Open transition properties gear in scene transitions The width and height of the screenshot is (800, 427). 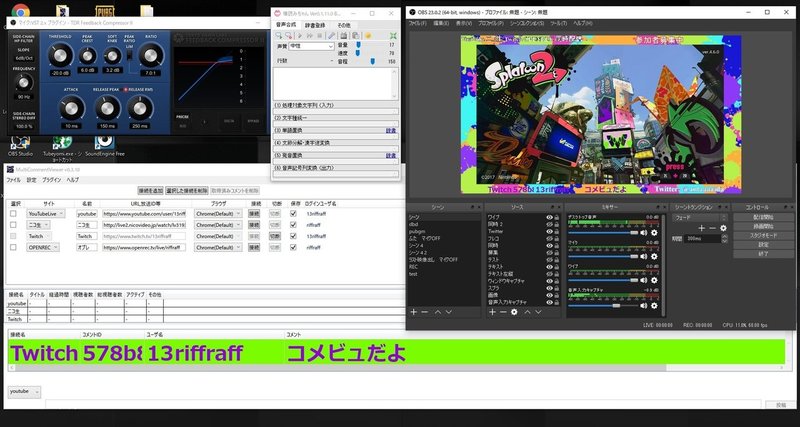(x=723, y=228)
